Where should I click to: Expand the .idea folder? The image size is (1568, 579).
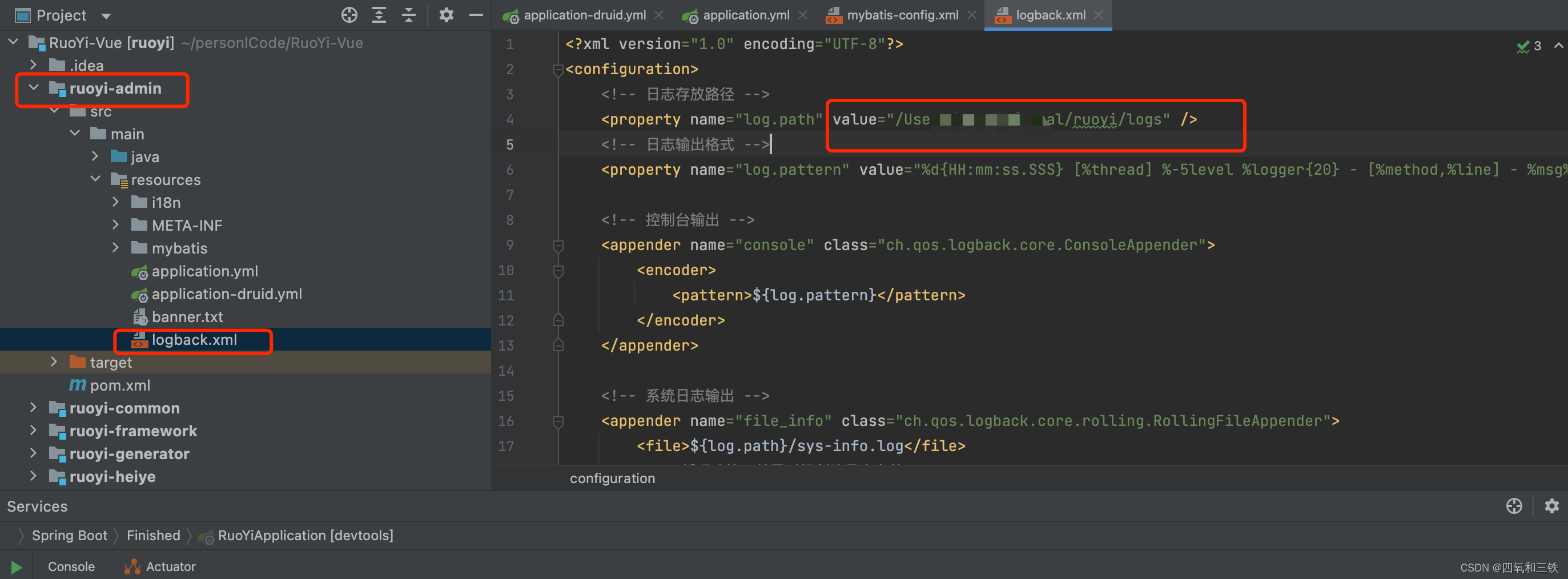pyautogui.click(x=34, y=65)
